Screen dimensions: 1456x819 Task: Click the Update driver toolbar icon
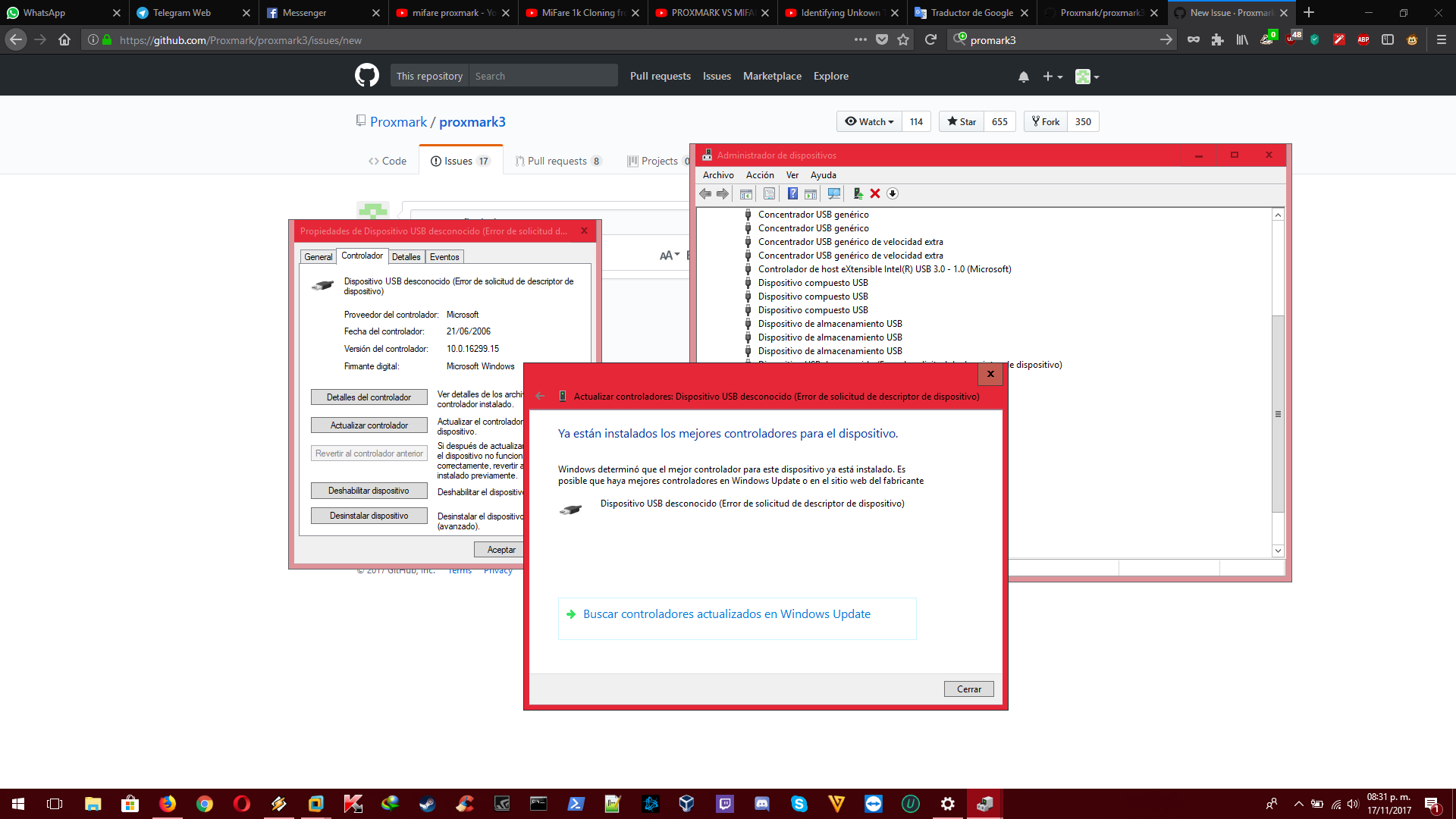click(858, 193)
